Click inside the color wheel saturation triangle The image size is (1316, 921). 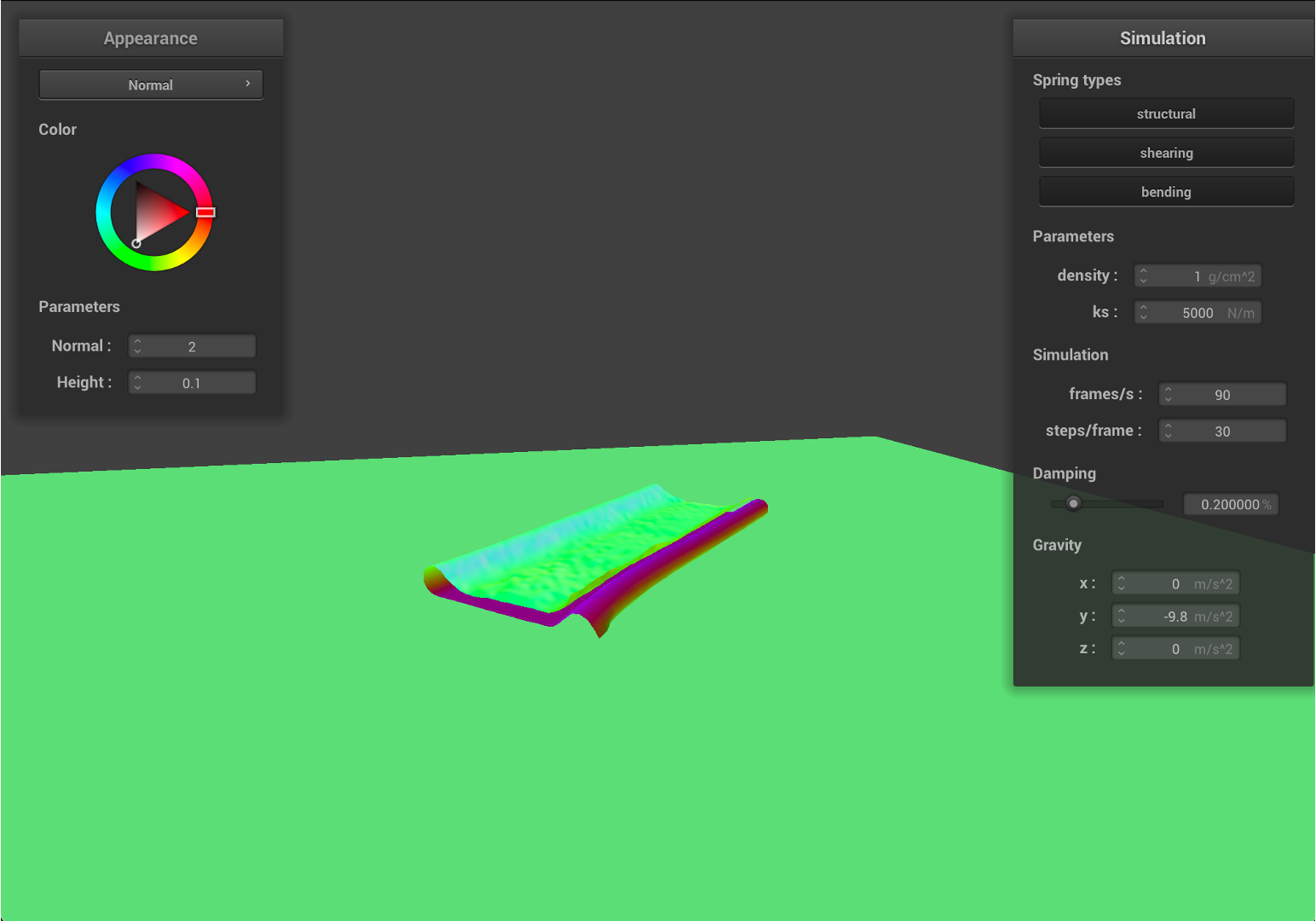pos(156,213)
